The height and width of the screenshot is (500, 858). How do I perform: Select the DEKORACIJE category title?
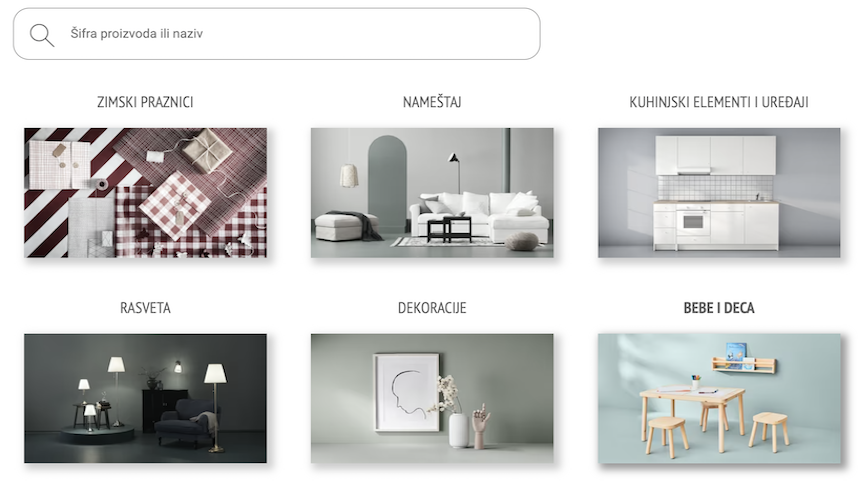coord(432,308)
